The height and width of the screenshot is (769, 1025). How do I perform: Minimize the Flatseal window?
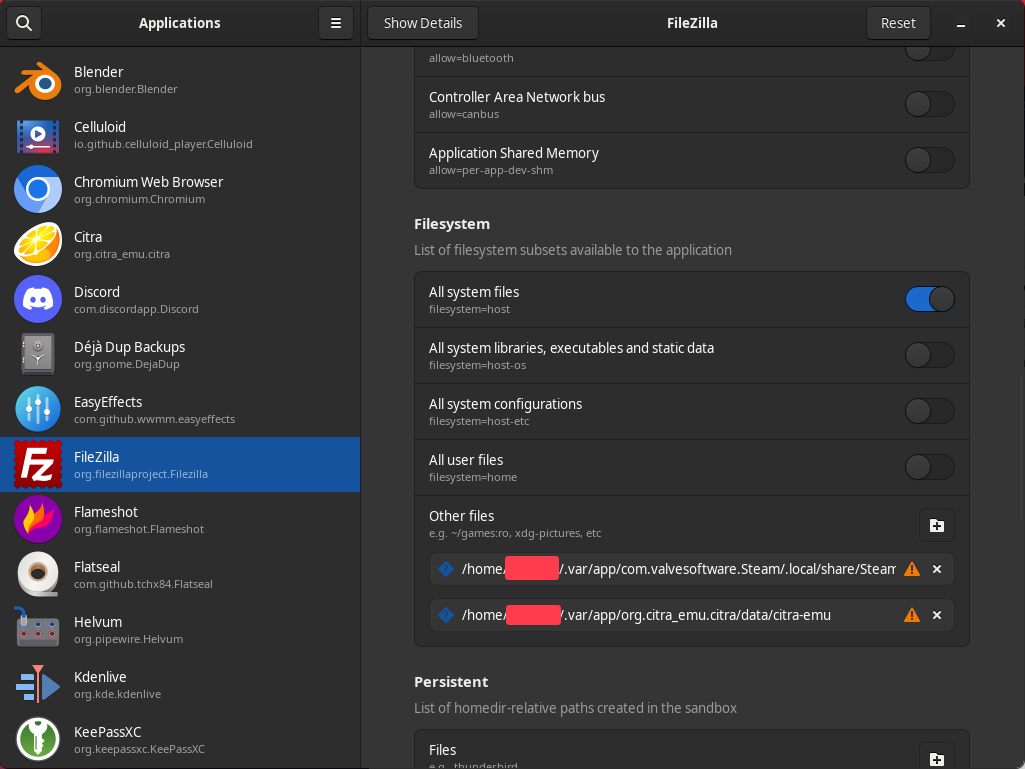click(960, 24)
